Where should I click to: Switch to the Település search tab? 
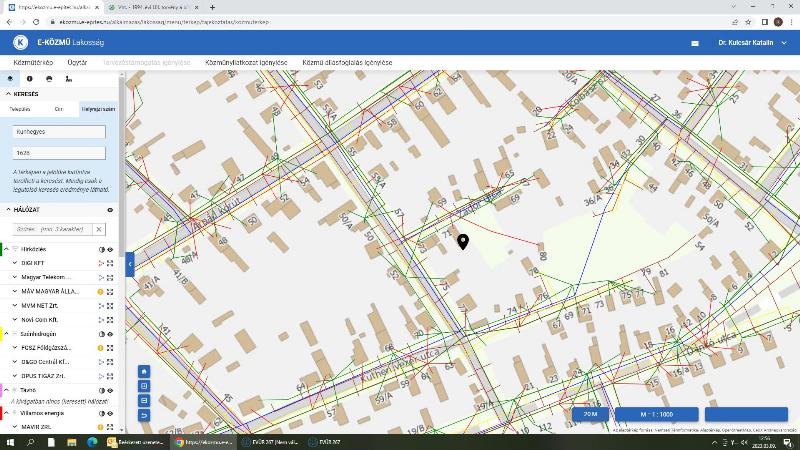click(x=20, y=109)
